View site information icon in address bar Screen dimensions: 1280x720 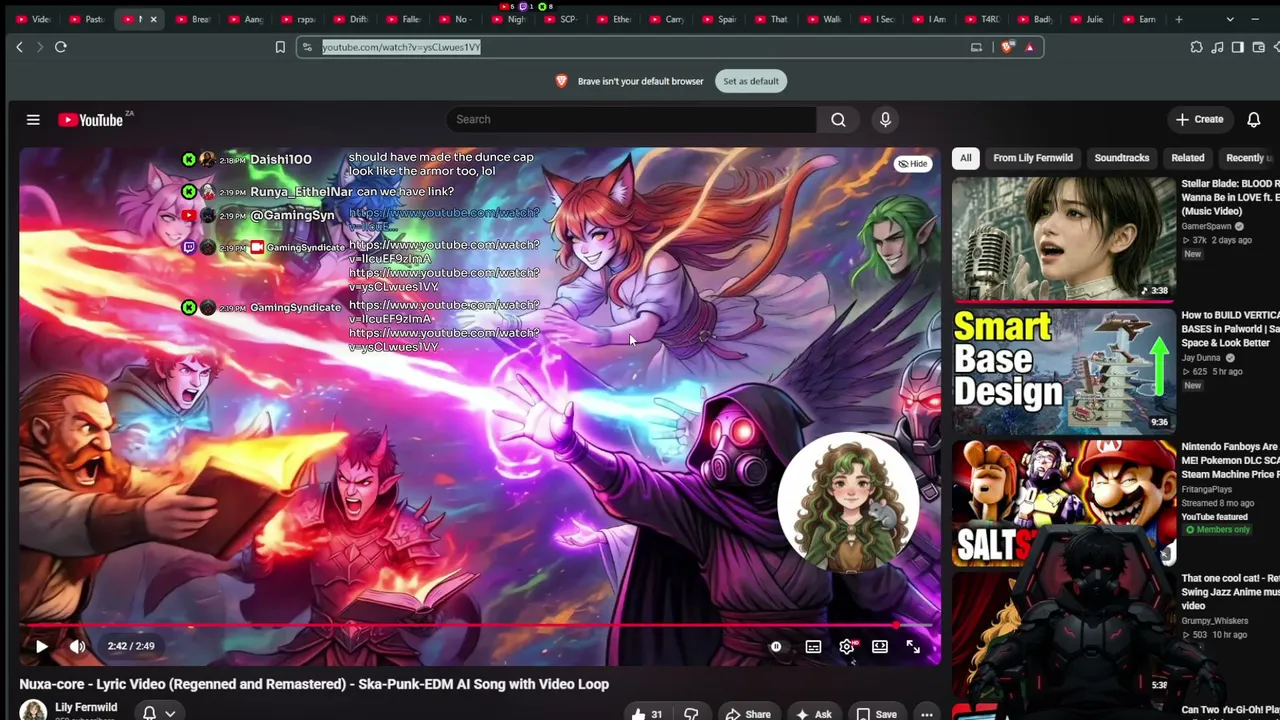(307, 47)
